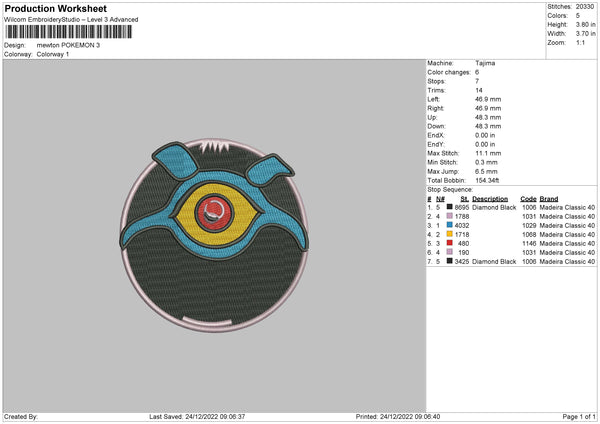Click the black swatch beside stitch count 8695
This screenshot has width=600, height=424.
pos(450,207)
